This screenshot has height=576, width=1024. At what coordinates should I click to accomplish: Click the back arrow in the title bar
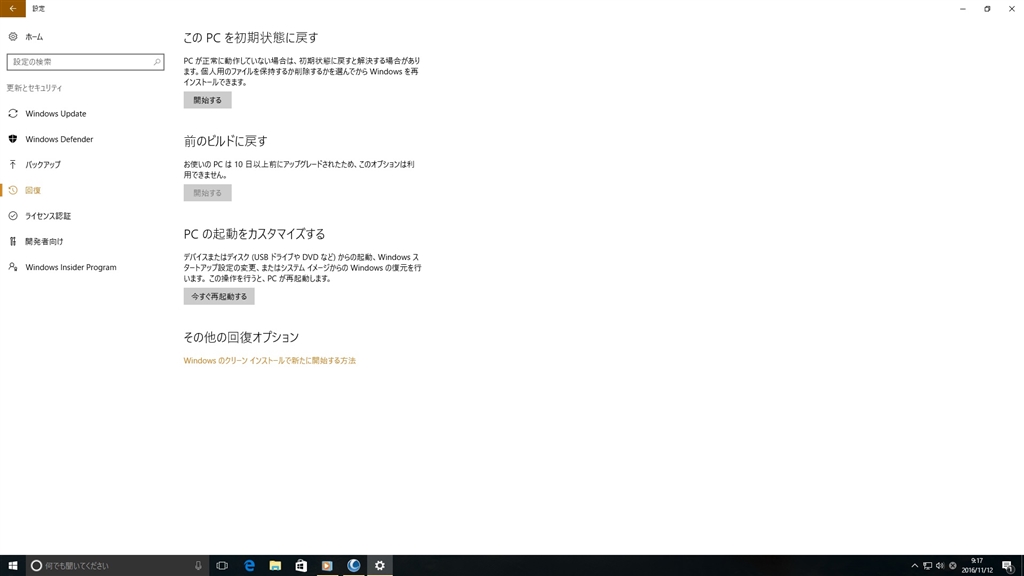point(12,8)
